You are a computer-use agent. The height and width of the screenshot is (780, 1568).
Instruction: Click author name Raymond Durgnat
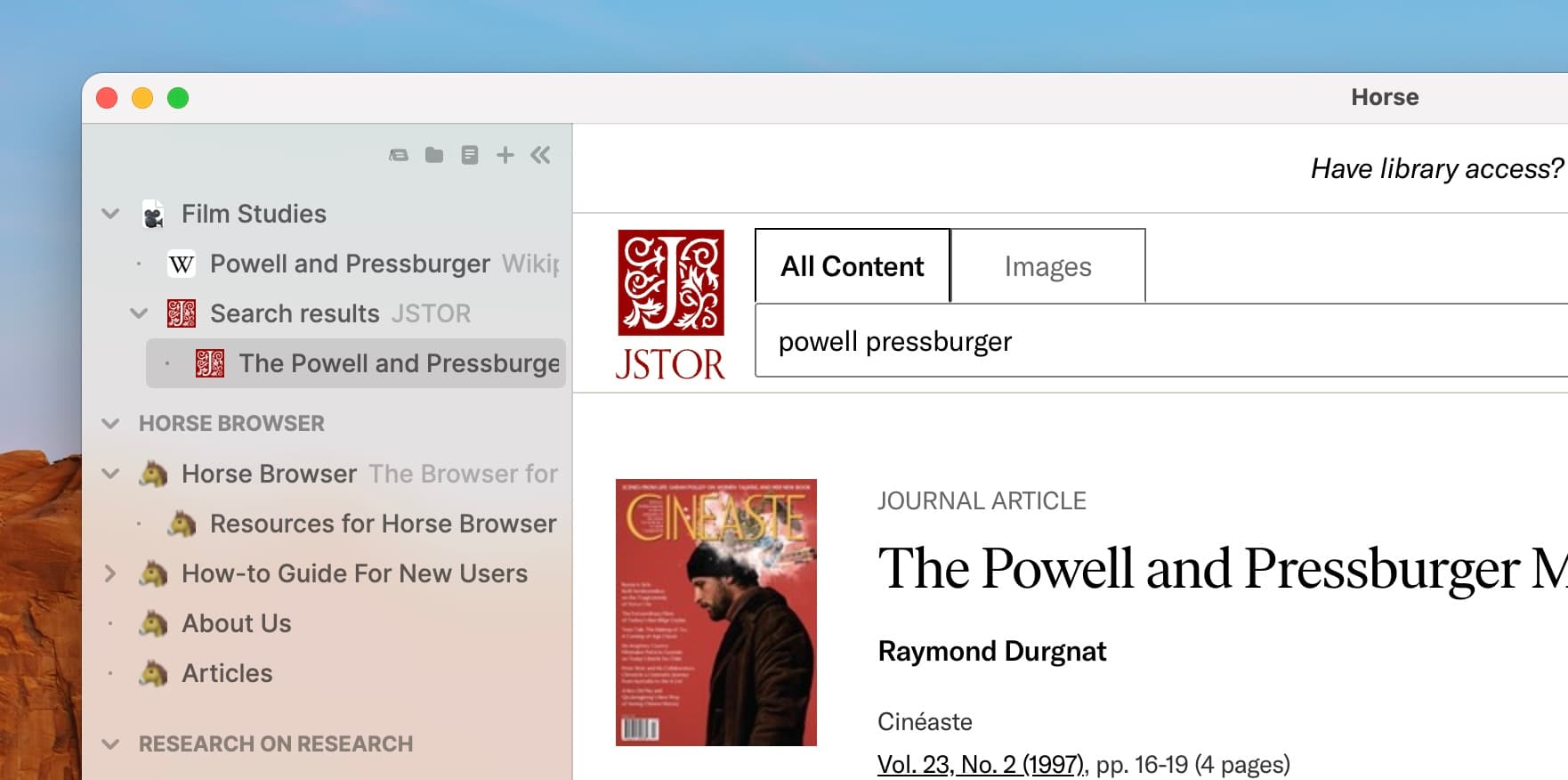coord(992,651)
